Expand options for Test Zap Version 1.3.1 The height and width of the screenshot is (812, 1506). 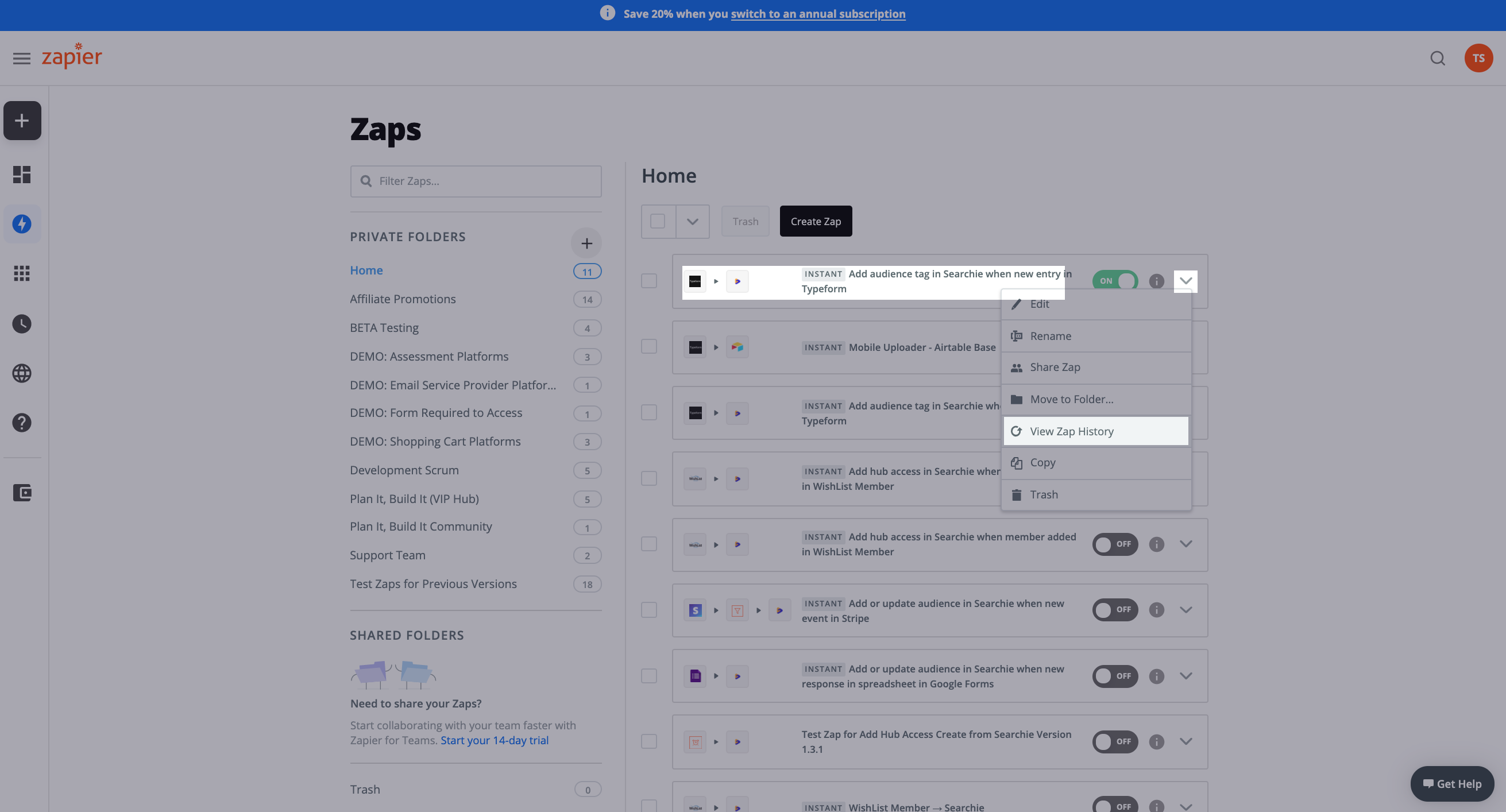click(x=1186, y=742)
